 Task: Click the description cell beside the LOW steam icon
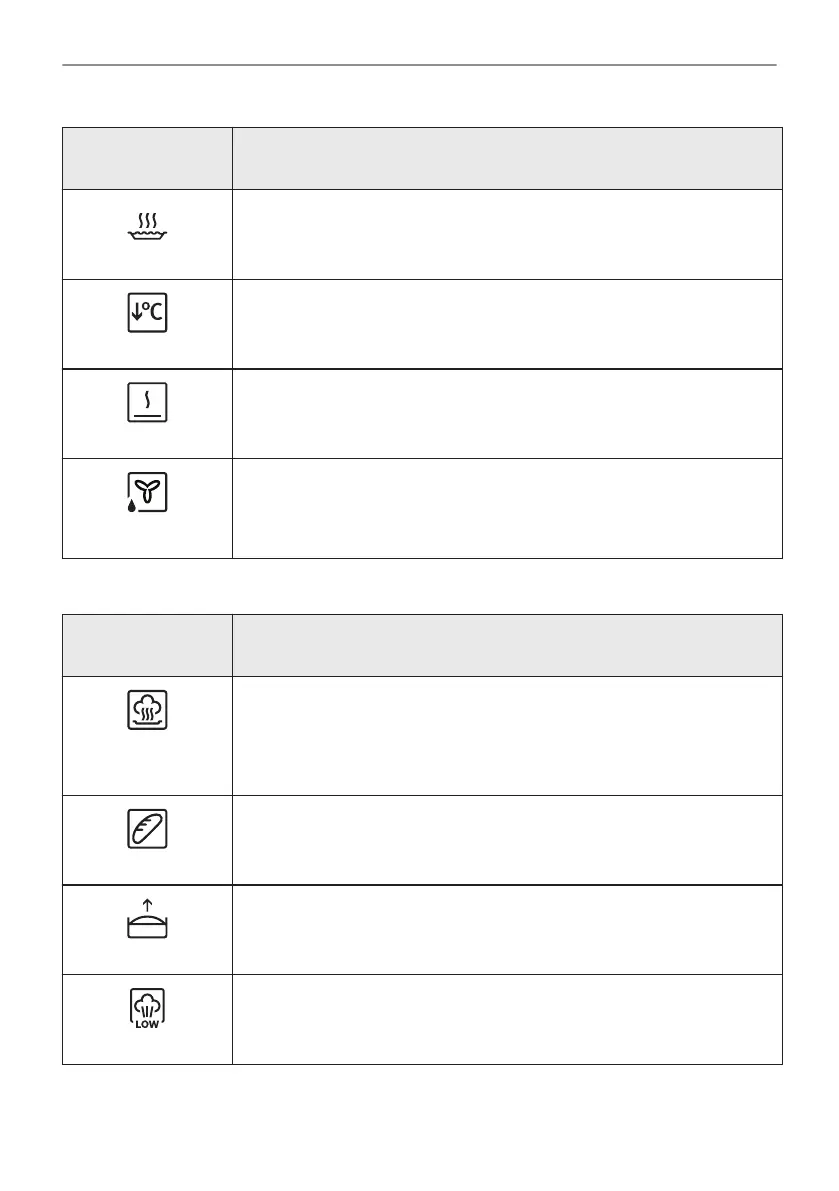506,1018
